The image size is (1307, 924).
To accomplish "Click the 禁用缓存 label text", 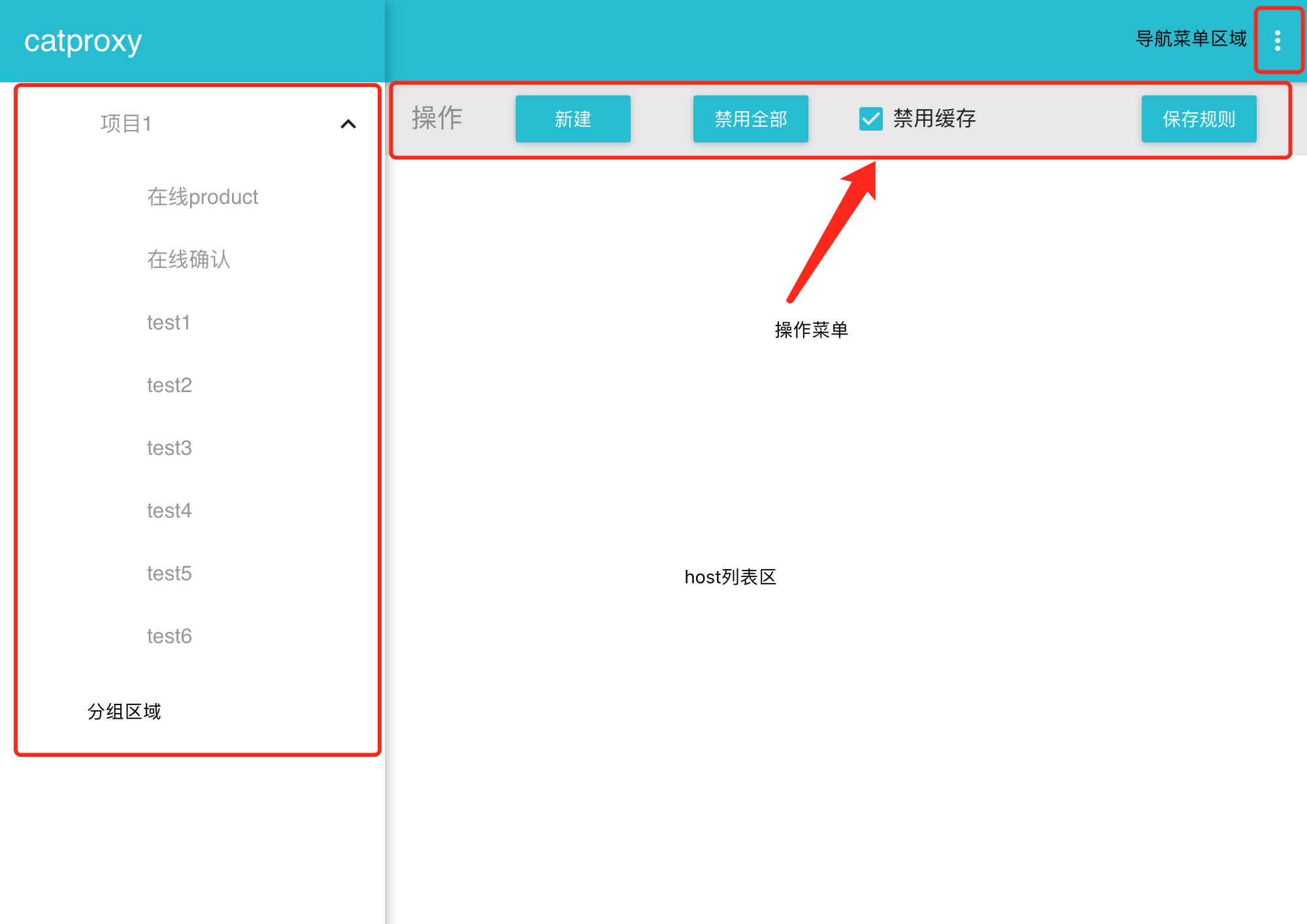I will 934,119.
